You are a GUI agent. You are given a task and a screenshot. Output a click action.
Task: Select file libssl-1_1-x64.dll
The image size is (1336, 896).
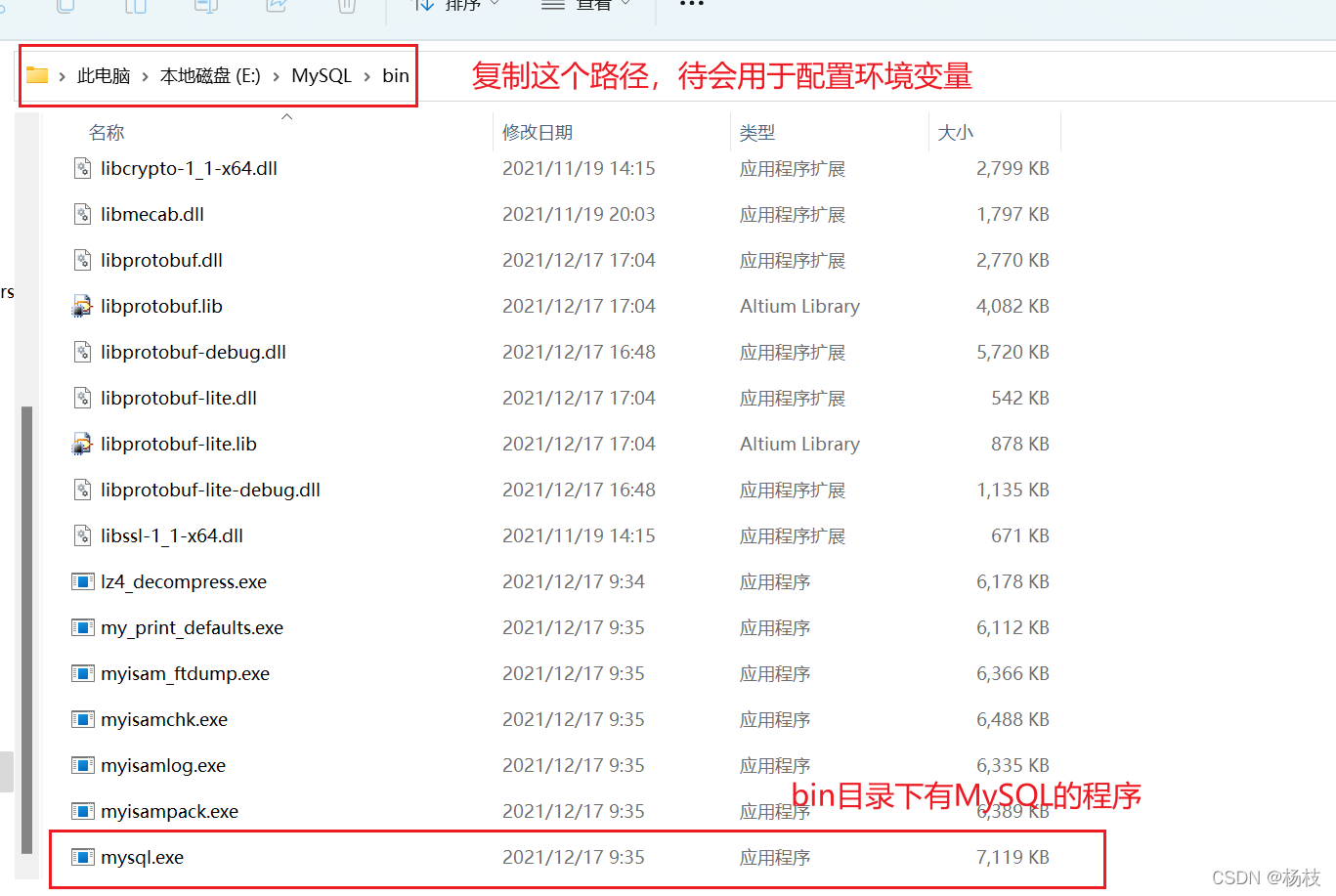[x=172, y=536]
